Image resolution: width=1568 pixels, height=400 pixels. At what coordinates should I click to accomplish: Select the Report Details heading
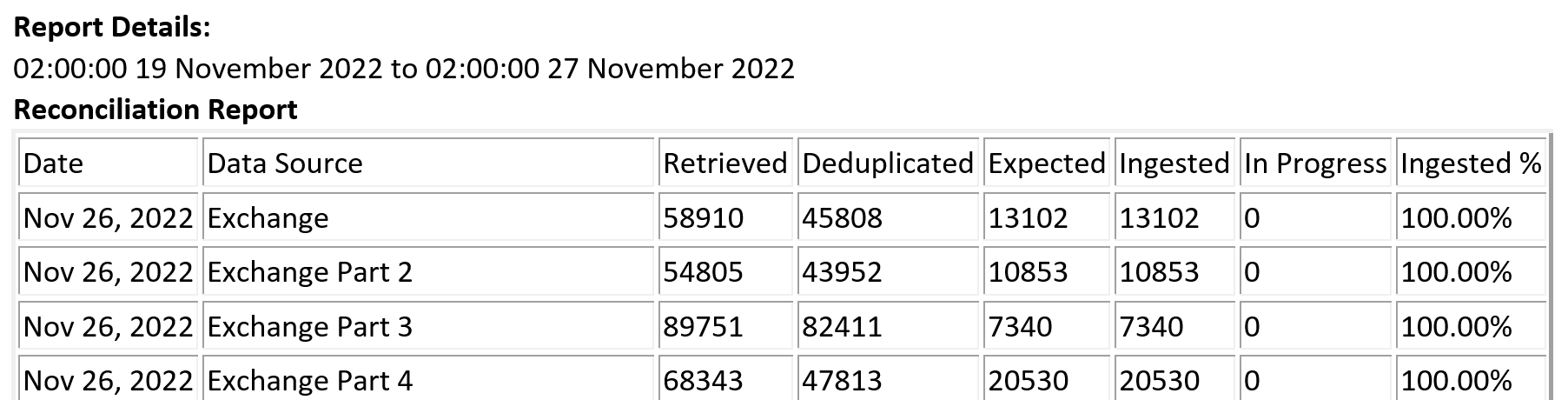[112, 28]
